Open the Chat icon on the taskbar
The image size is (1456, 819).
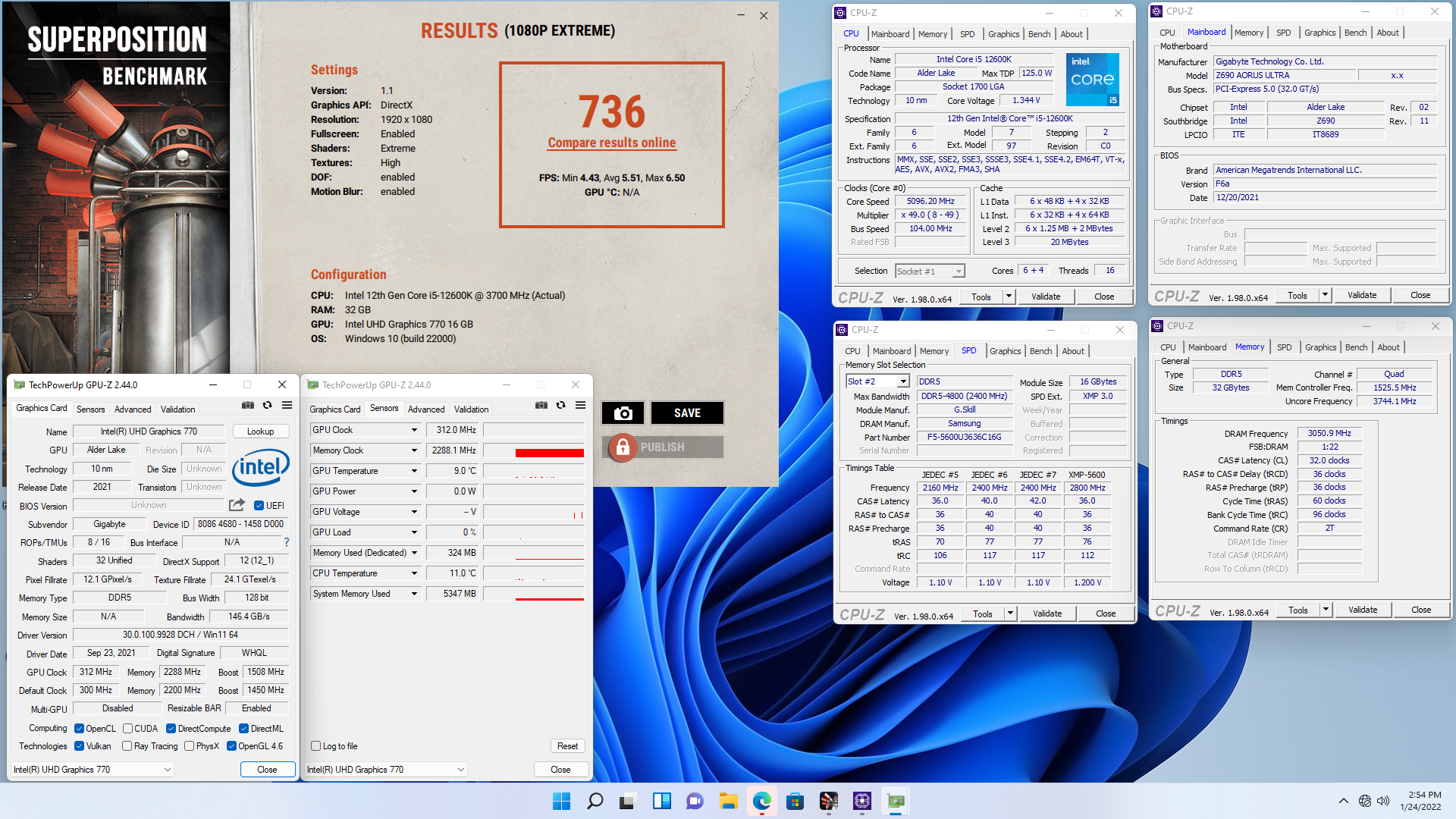coord(695,801)
